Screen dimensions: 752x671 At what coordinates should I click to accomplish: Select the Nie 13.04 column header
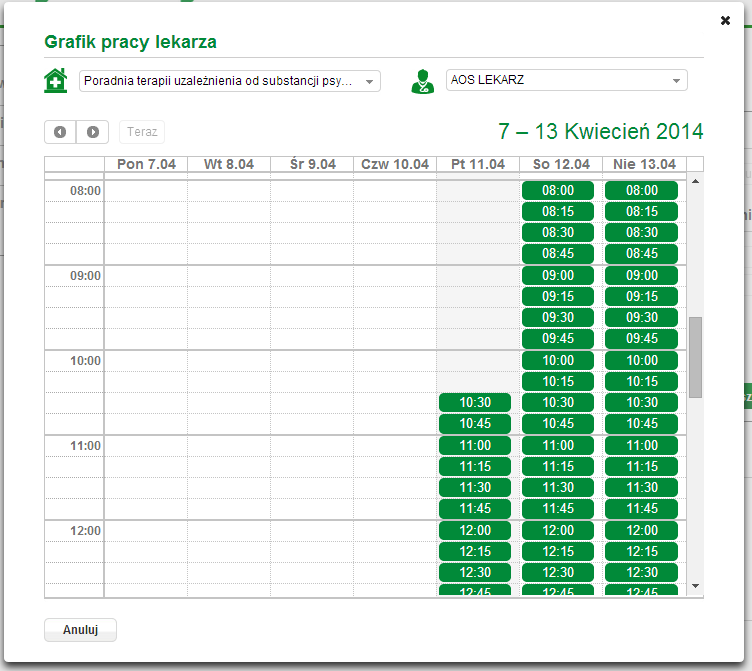644,164
